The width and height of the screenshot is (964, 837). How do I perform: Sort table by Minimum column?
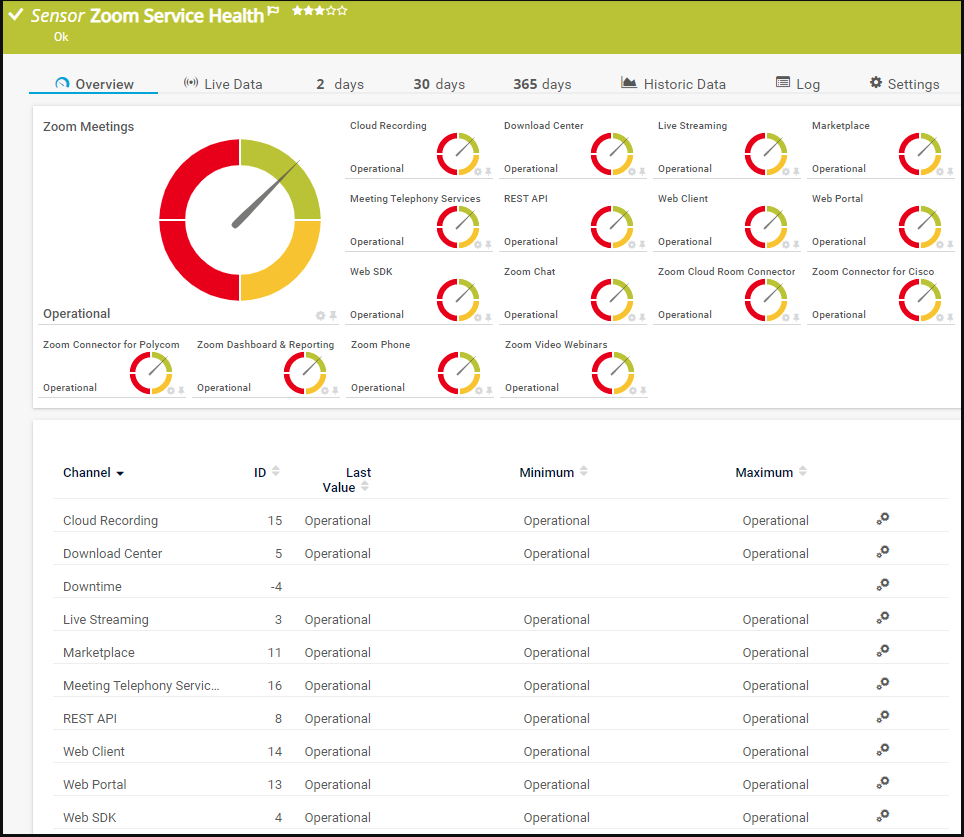point(553,472)
